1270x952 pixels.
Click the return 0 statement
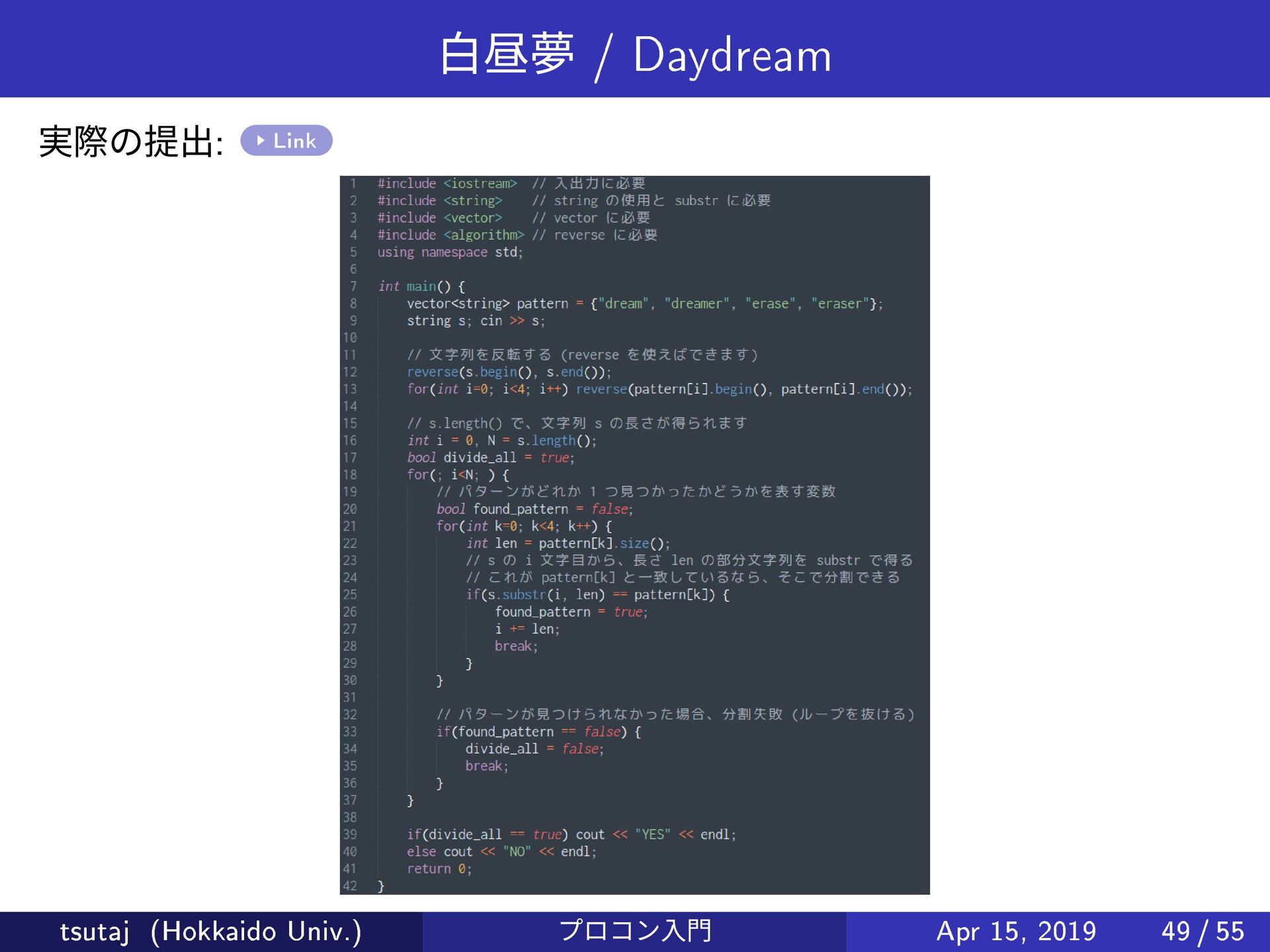click(x=439, y=869)
